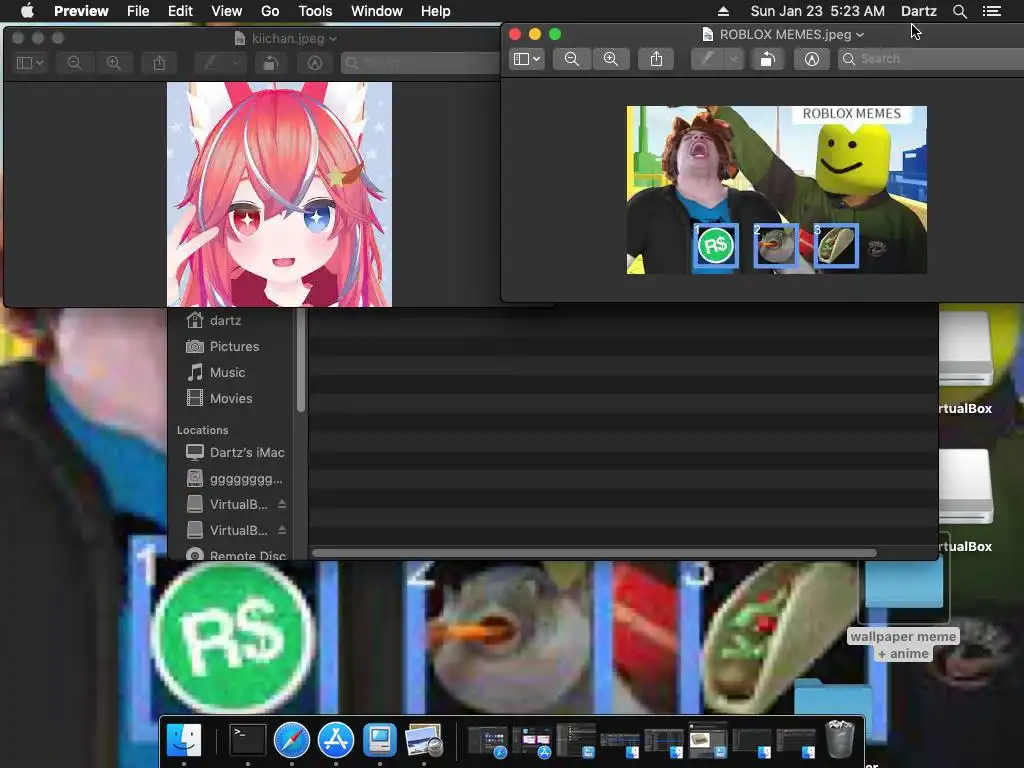
Task: Open the View menu
Action: pyautogui.click(x=227, y=11)
